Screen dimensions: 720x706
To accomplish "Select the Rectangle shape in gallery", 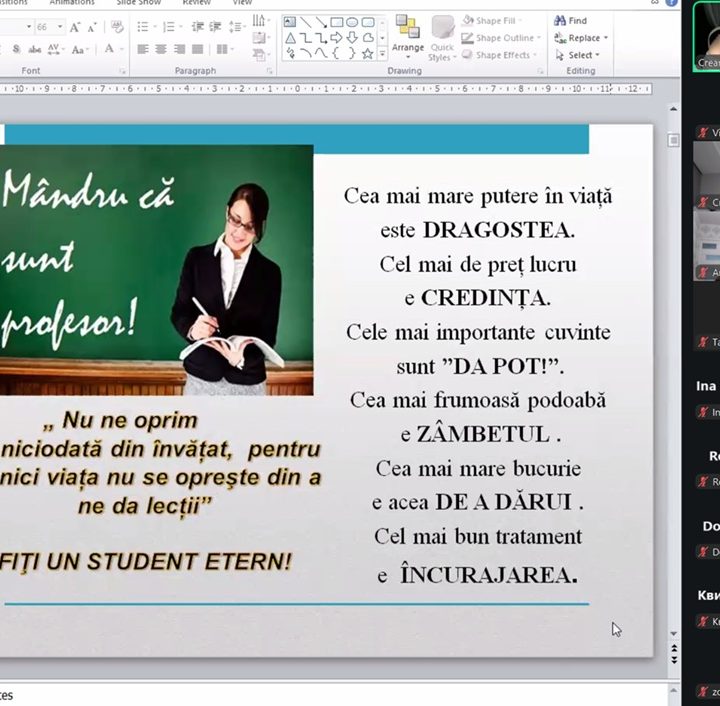I will tap(337, 22).
